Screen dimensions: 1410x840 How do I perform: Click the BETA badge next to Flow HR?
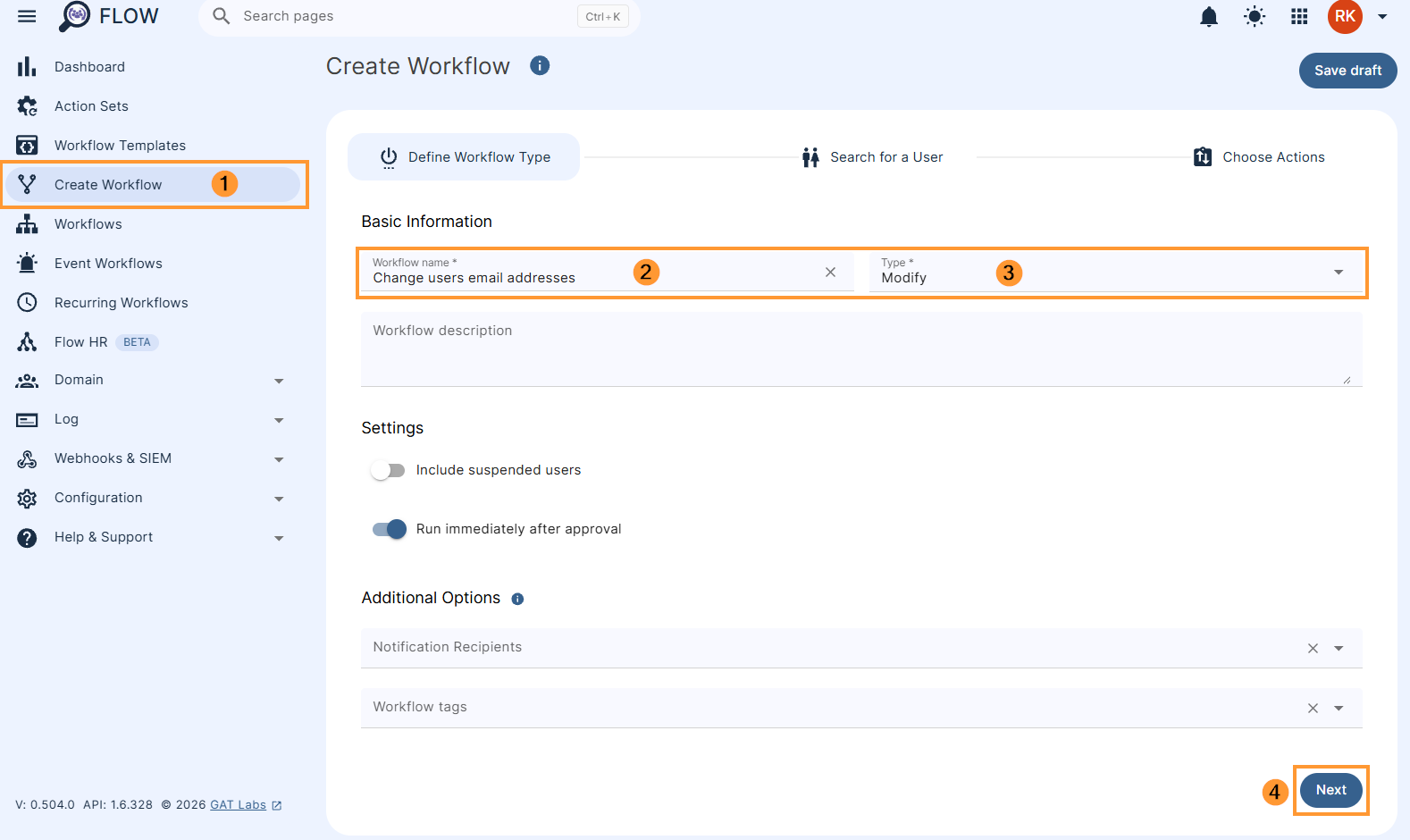click(137, 342)
